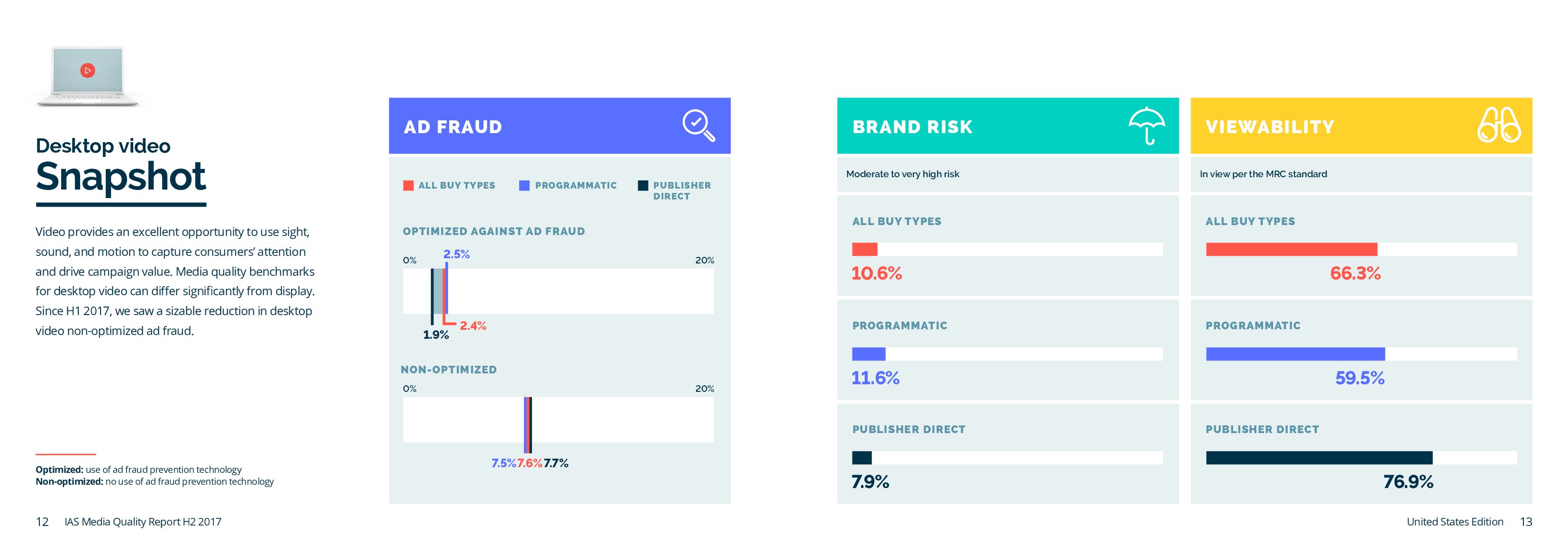Click the dark 76.9% viewability bar

1319,458
